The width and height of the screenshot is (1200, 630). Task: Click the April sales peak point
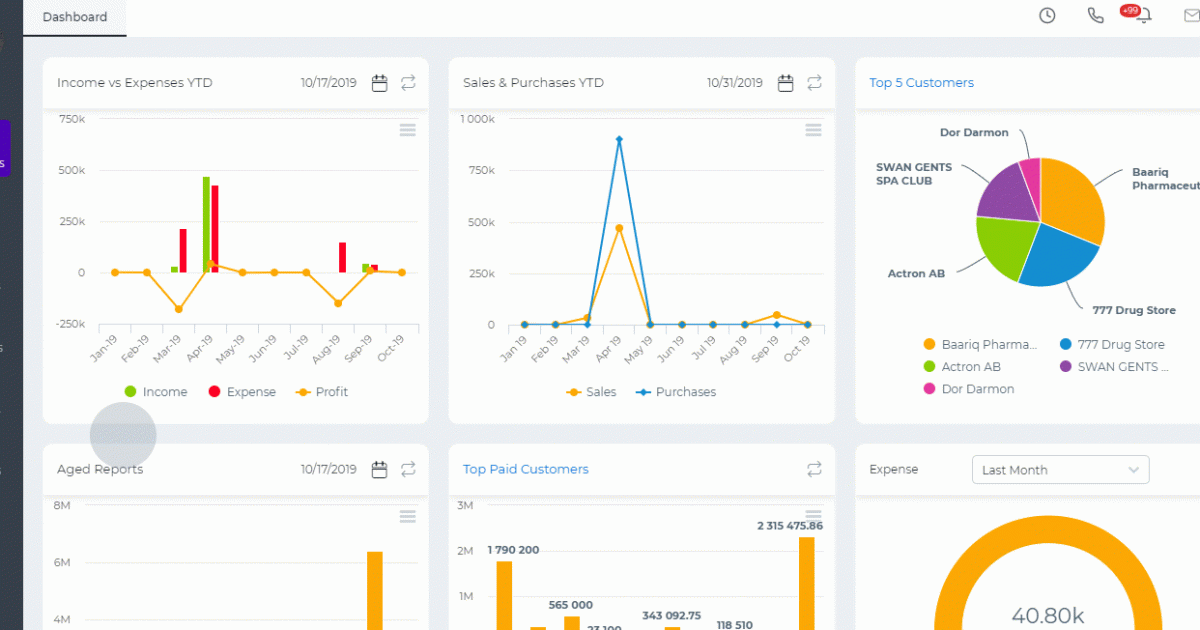[619, 228]
